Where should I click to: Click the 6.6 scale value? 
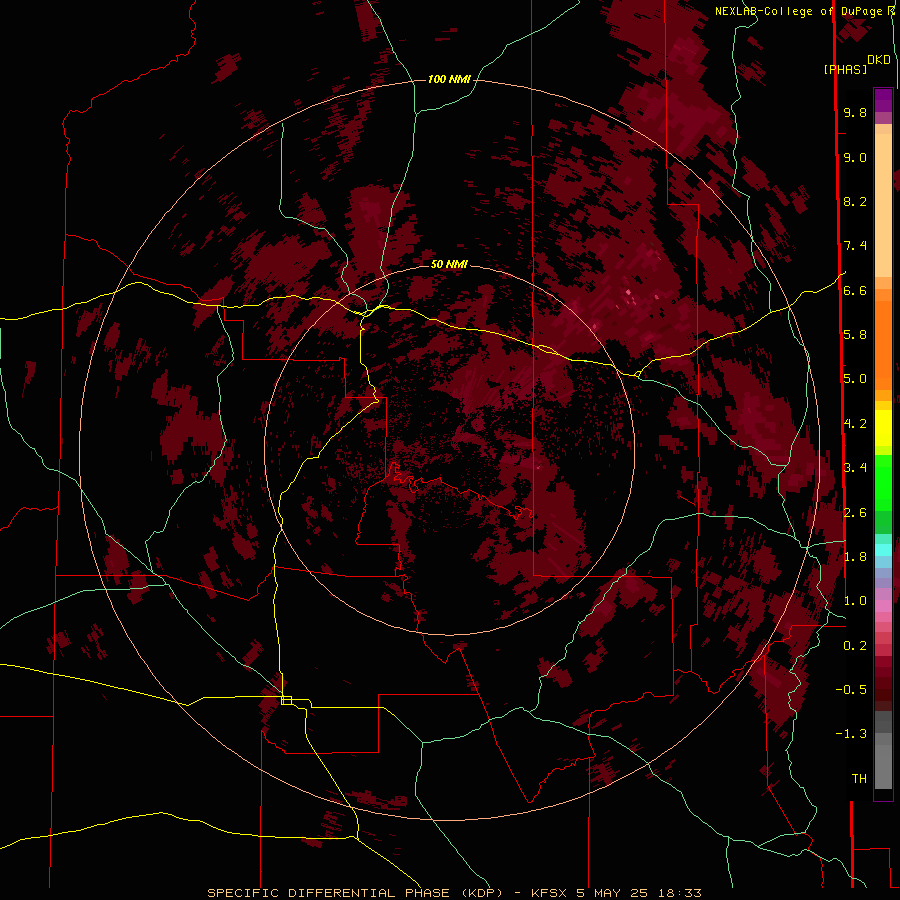coord(855,290)
